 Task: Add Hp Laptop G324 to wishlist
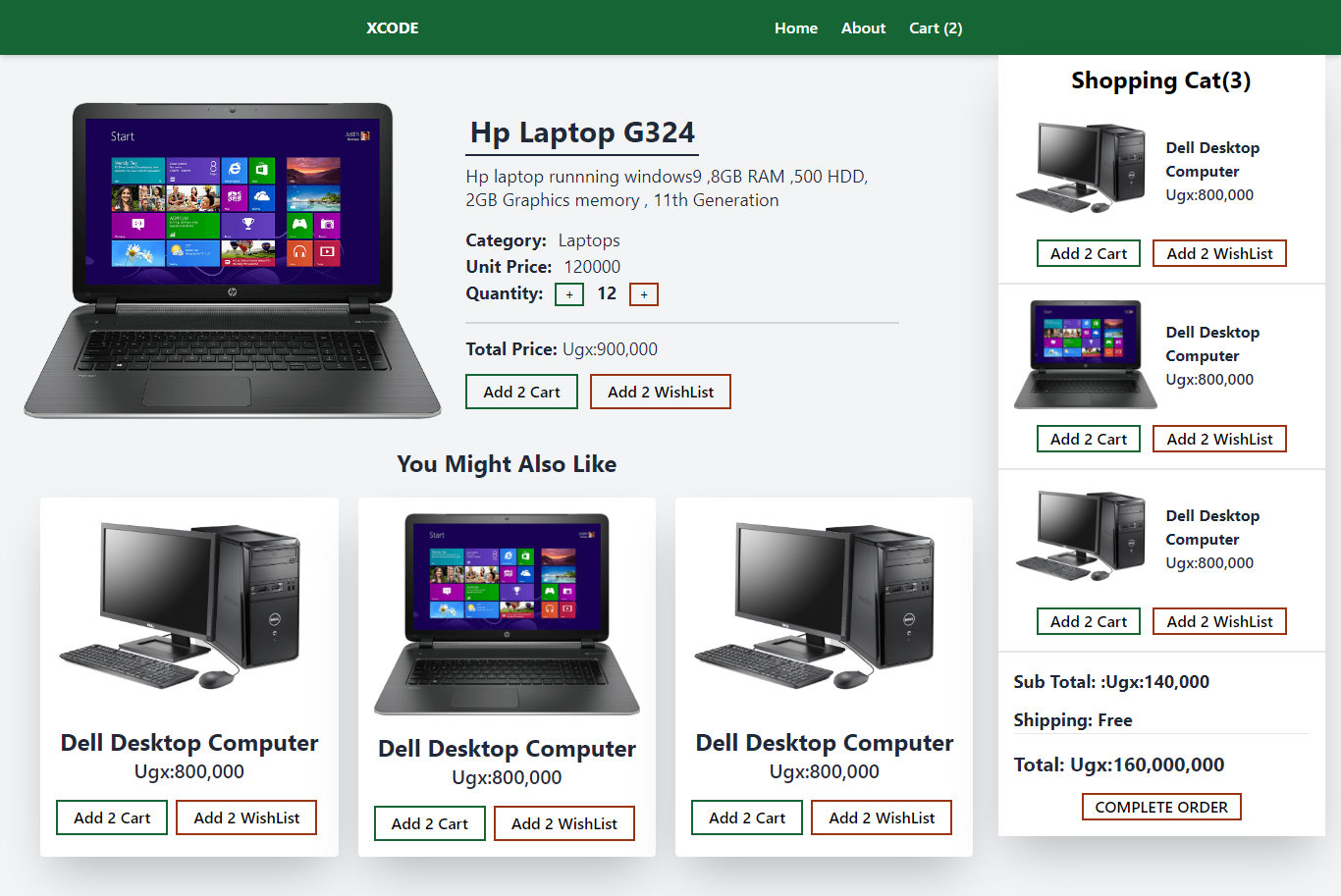(661, 392)
